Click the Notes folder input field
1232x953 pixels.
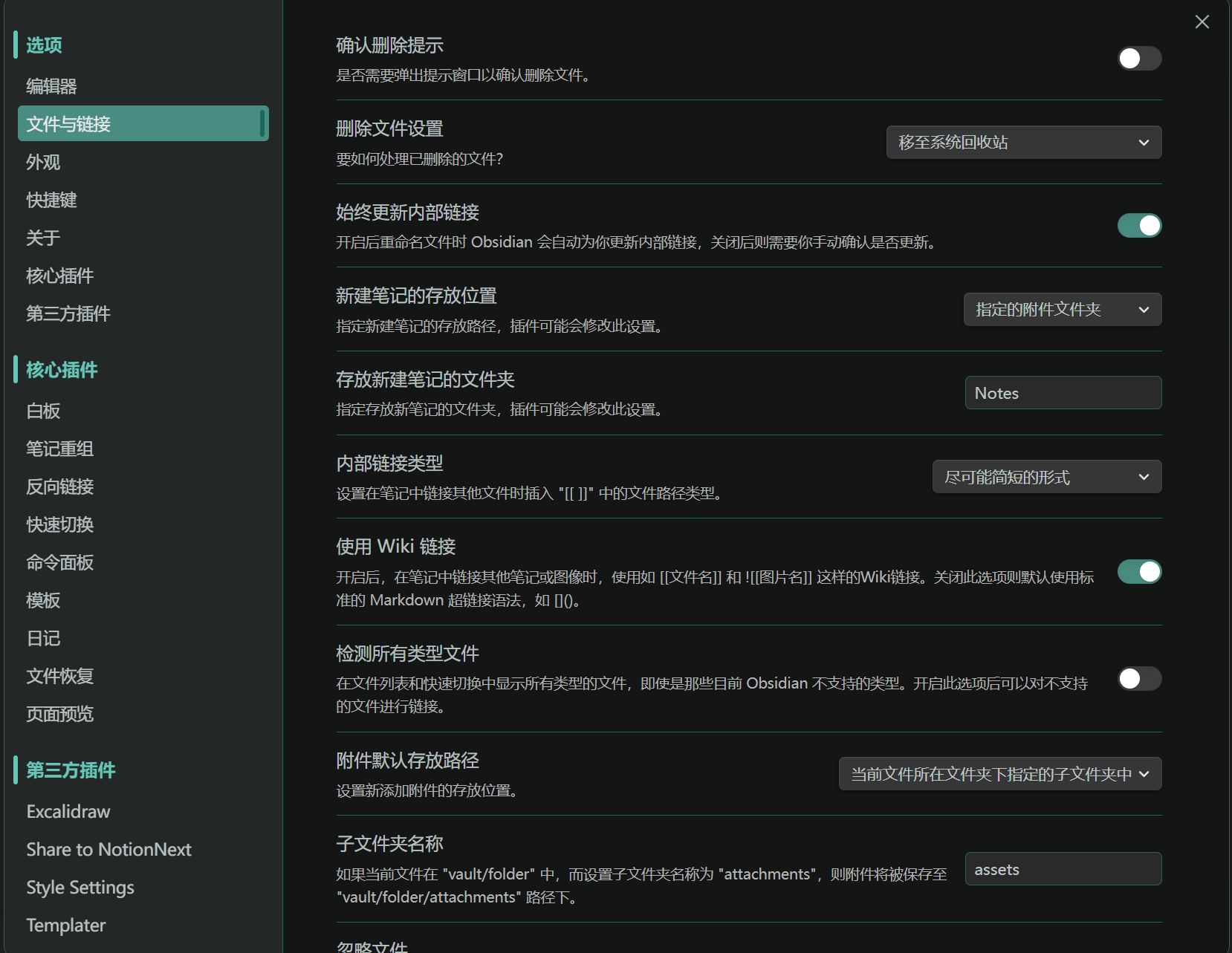1063,393
